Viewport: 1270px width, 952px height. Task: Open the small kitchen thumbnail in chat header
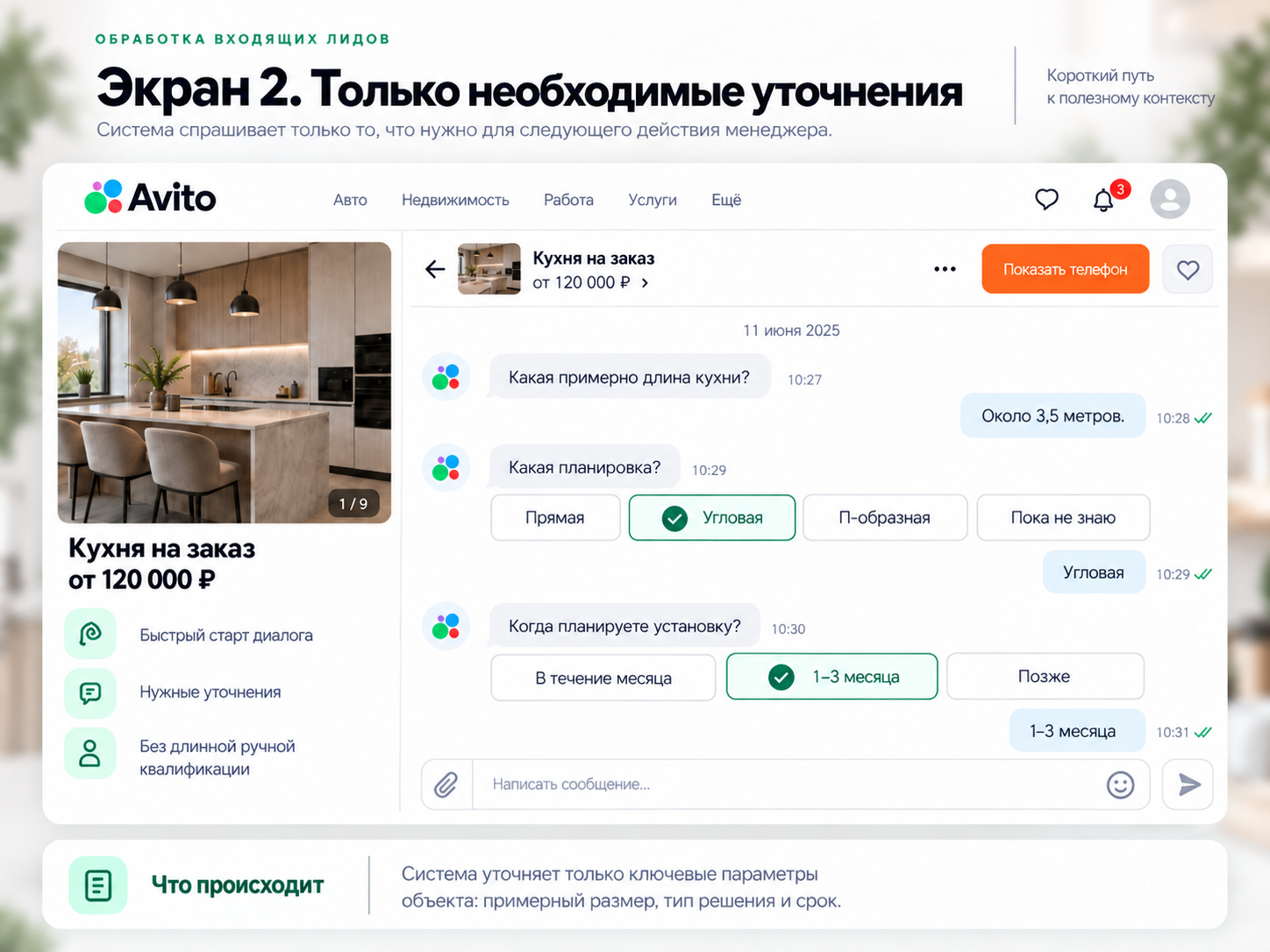[489, 269]
